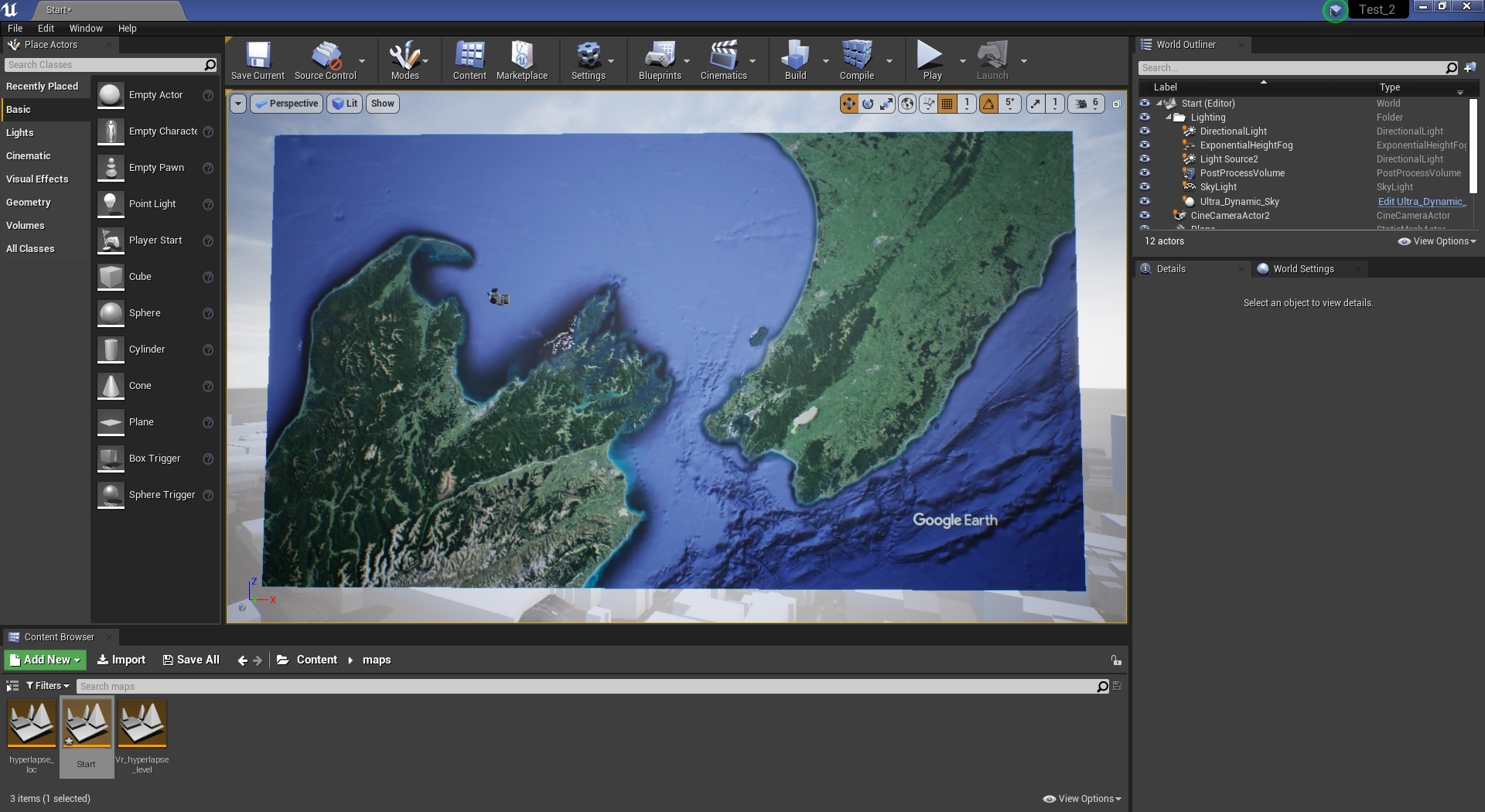Switch to the World Settings tab
This screenshot has height=812, width=1485.
(x=1302, y=269)
